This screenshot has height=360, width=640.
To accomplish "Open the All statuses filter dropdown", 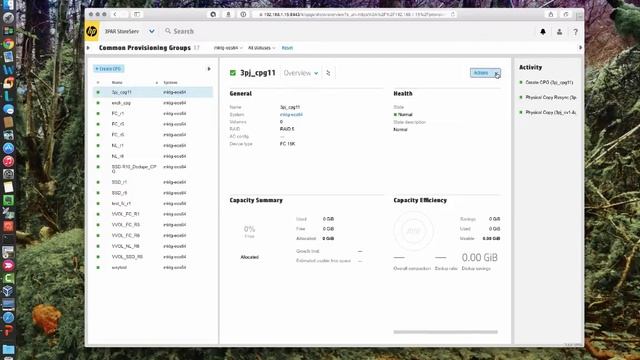I will pos(262,48).
